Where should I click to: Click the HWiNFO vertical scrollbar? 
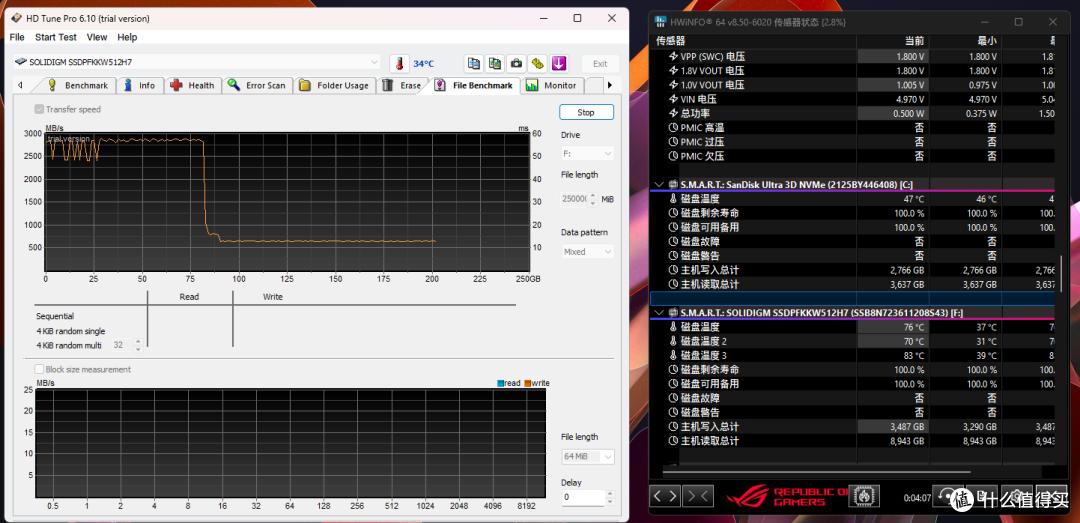click(x=1061, y=272)
